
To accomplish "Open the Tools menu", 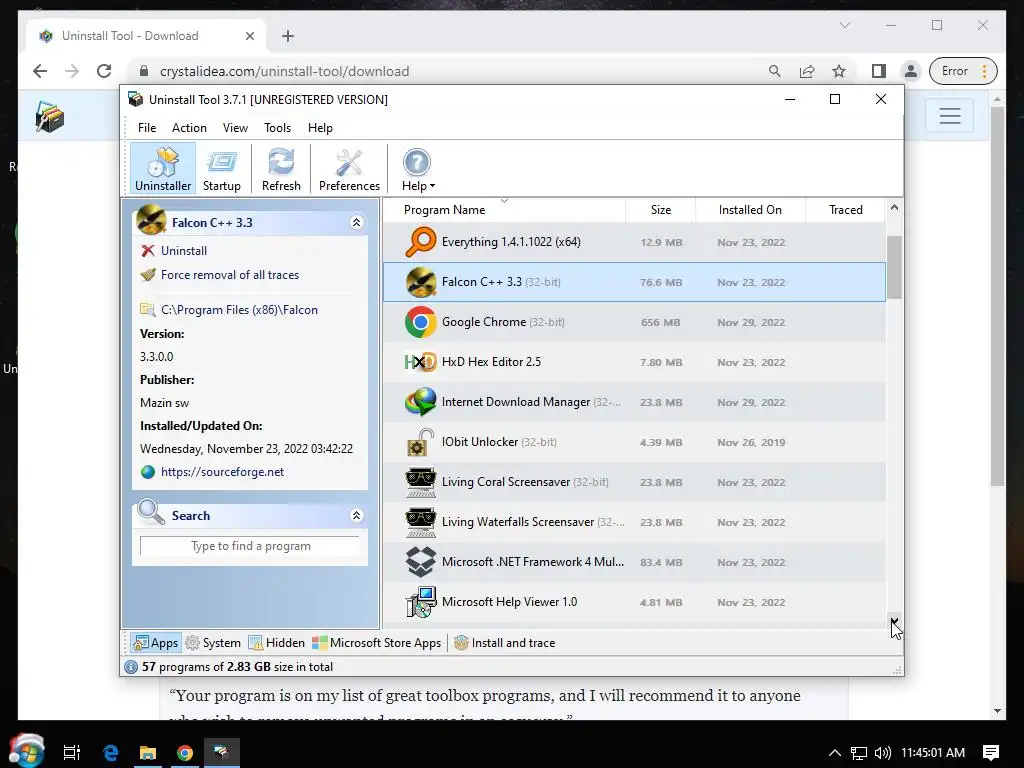I will (278, 128).
